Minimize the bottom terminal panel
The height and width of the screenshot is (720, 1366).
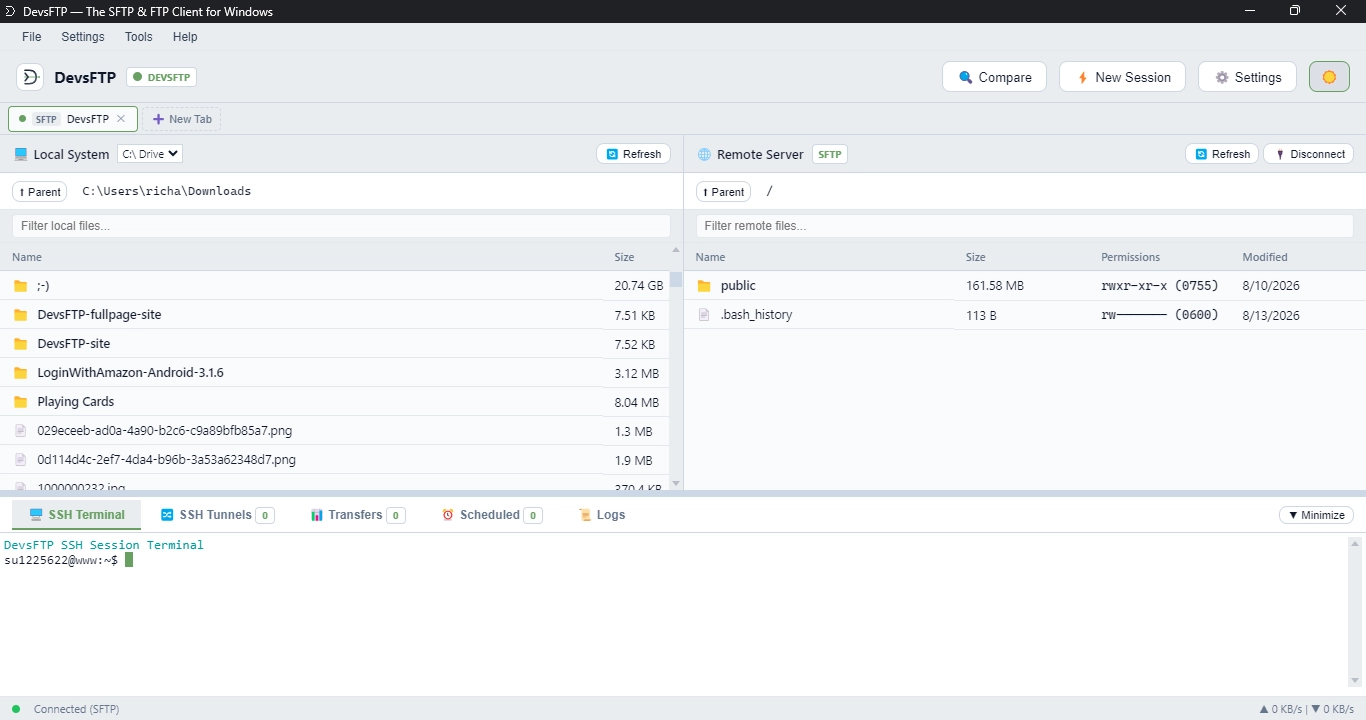(1316, 515)
